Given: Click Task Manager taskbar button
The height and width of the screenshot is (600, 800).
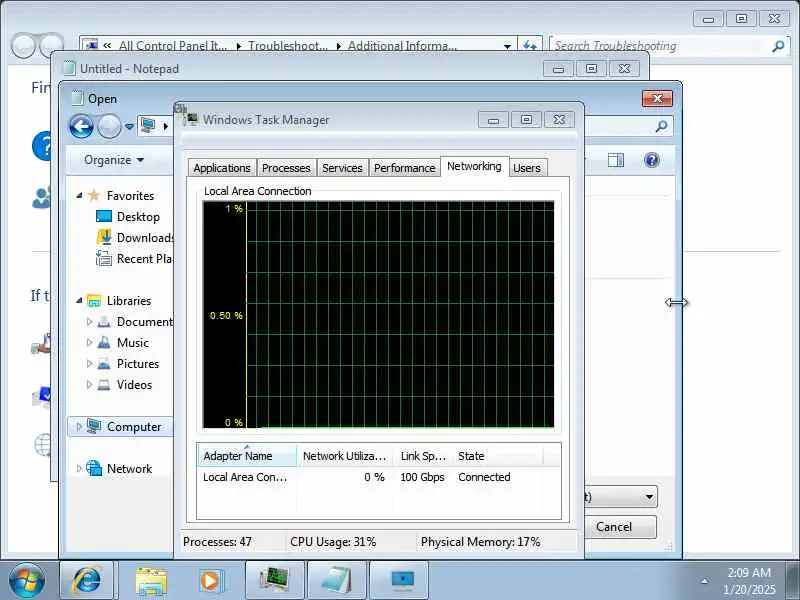Looking at the screenshot, I should pos(275,580).
